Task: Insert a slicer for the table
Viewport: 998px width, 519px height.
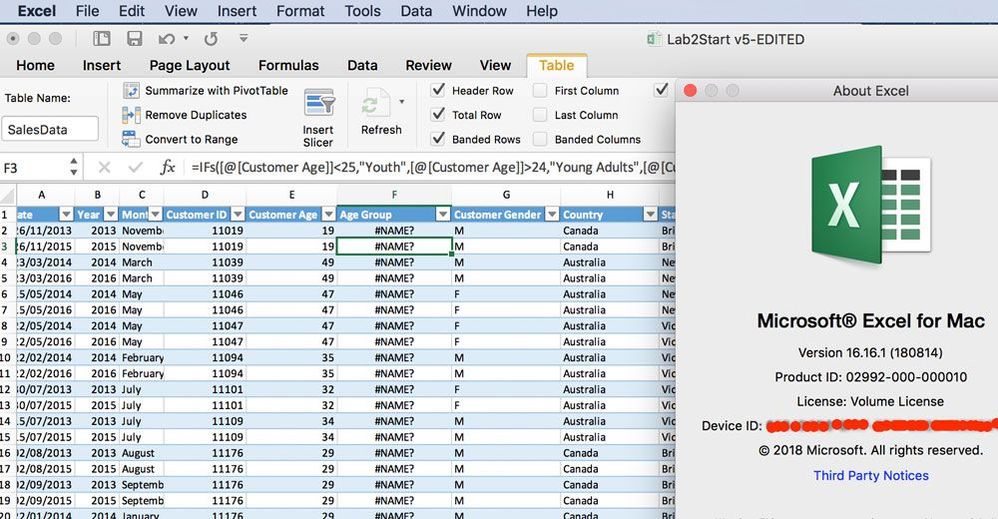Action: tap(318, 118)
